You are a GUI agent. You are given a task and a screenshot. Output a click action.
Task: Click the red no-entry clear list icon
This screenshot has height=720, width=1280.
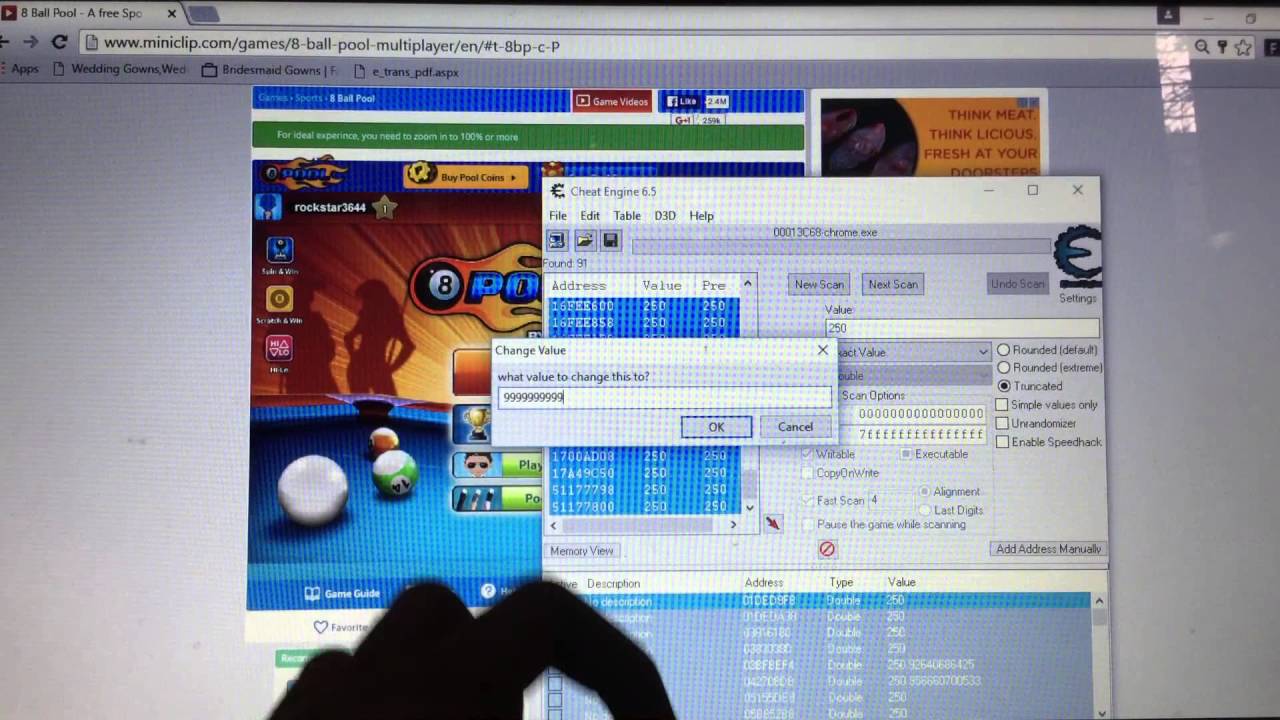click(x=827, y=549)
